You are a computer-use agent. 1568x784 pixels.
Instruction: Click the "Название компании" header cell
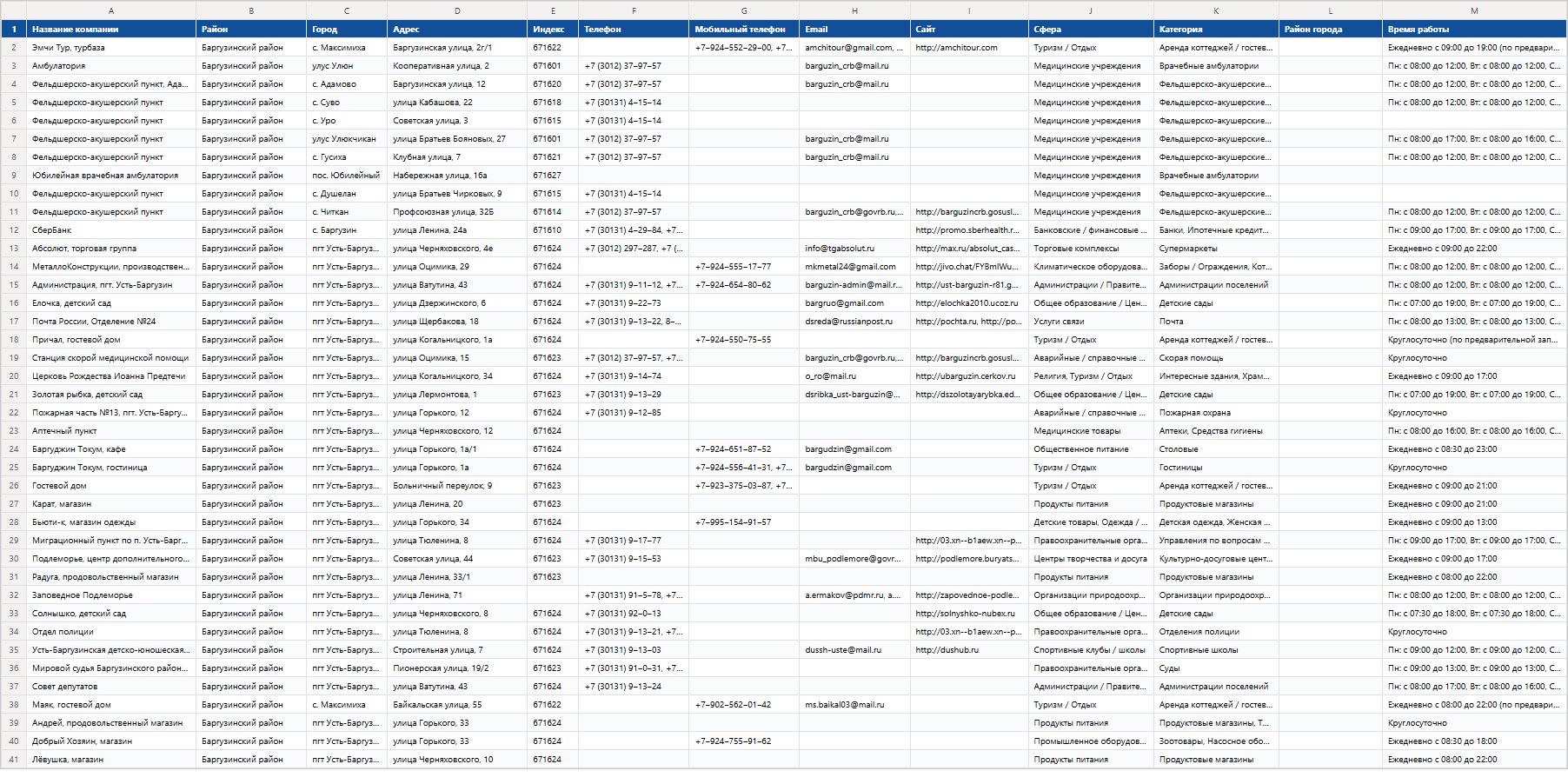[111, 29]
